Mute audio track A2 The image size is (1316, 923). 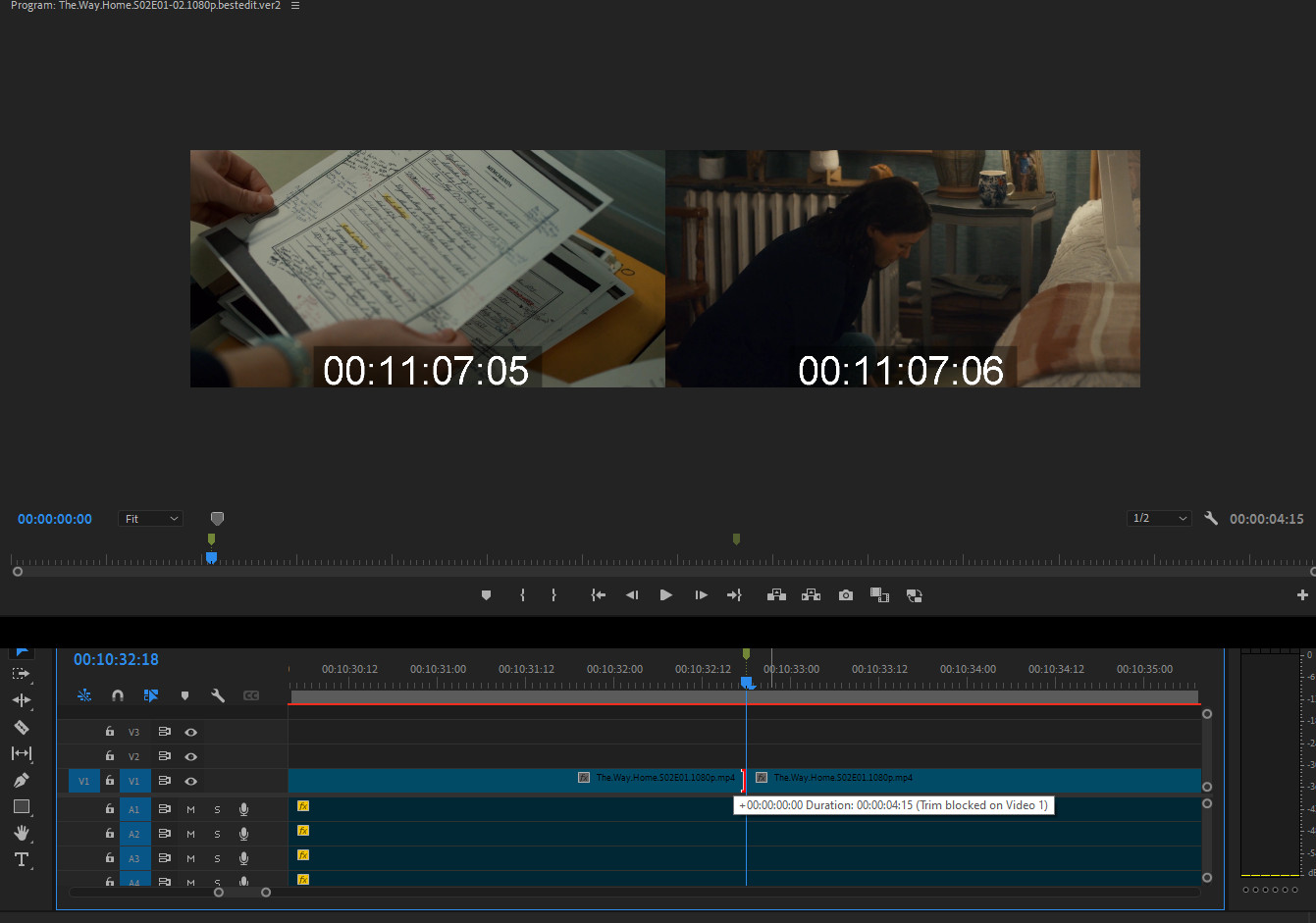pos(190,834)
